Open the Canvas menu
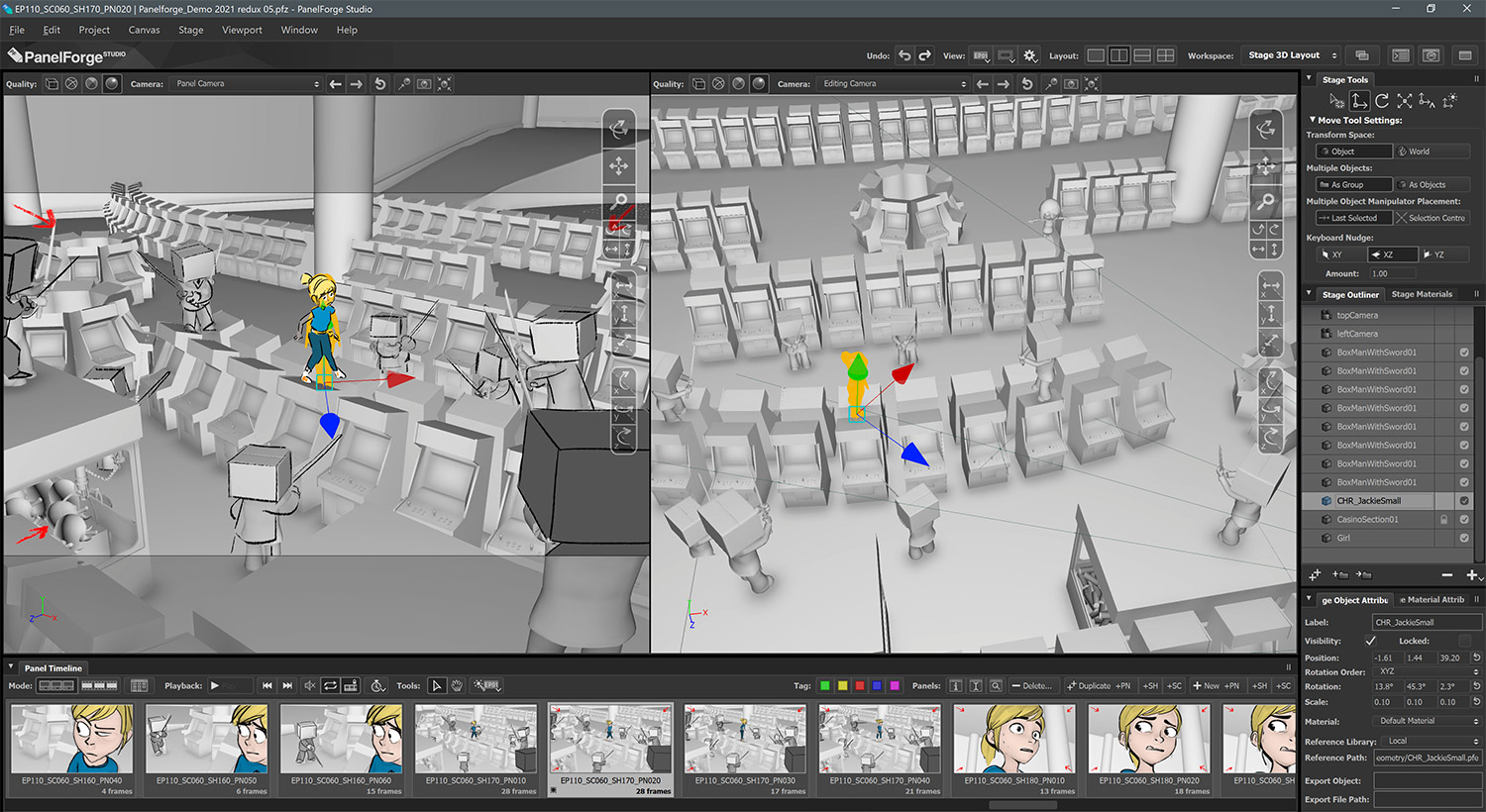 [x=144, y=30]
